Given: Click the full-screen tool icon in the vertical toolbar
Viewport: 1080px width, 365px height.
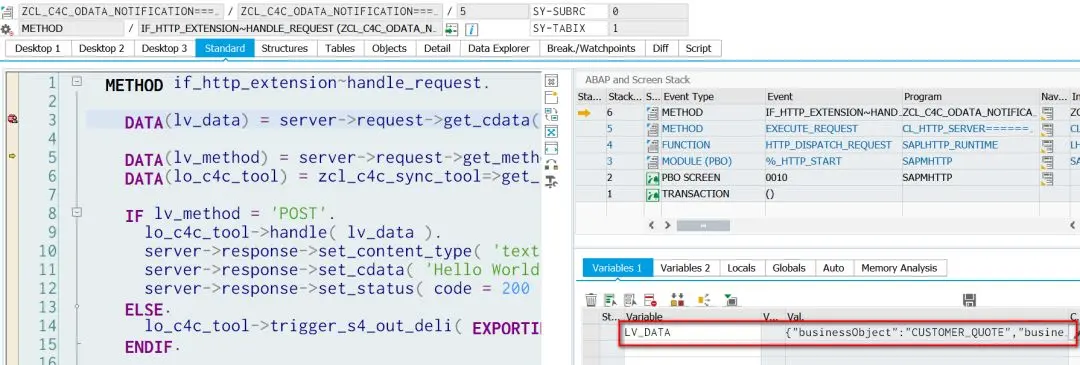Looking at the screenshot, I should coord(551,147).
